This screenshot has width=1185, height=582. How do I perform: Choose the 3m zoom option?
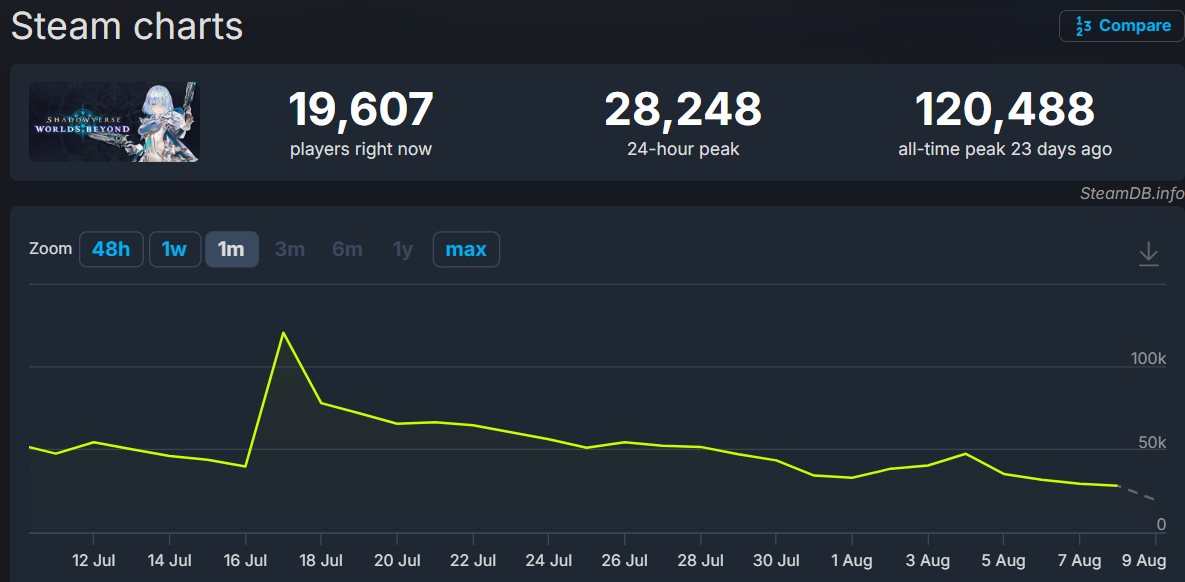coord(289,249)
